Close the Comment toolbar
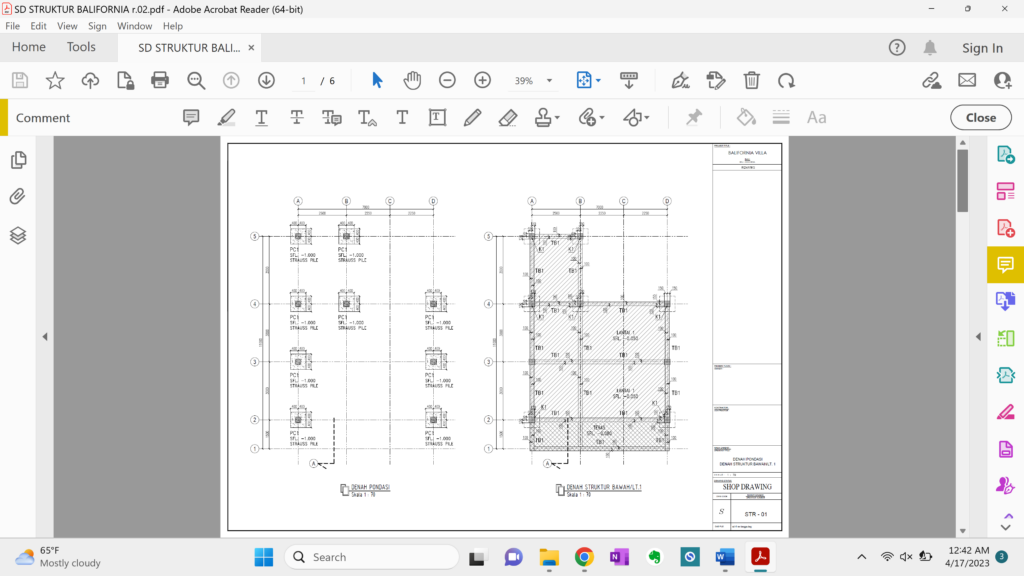Viewport: 1024px width, 576px height. pos(980,117)
